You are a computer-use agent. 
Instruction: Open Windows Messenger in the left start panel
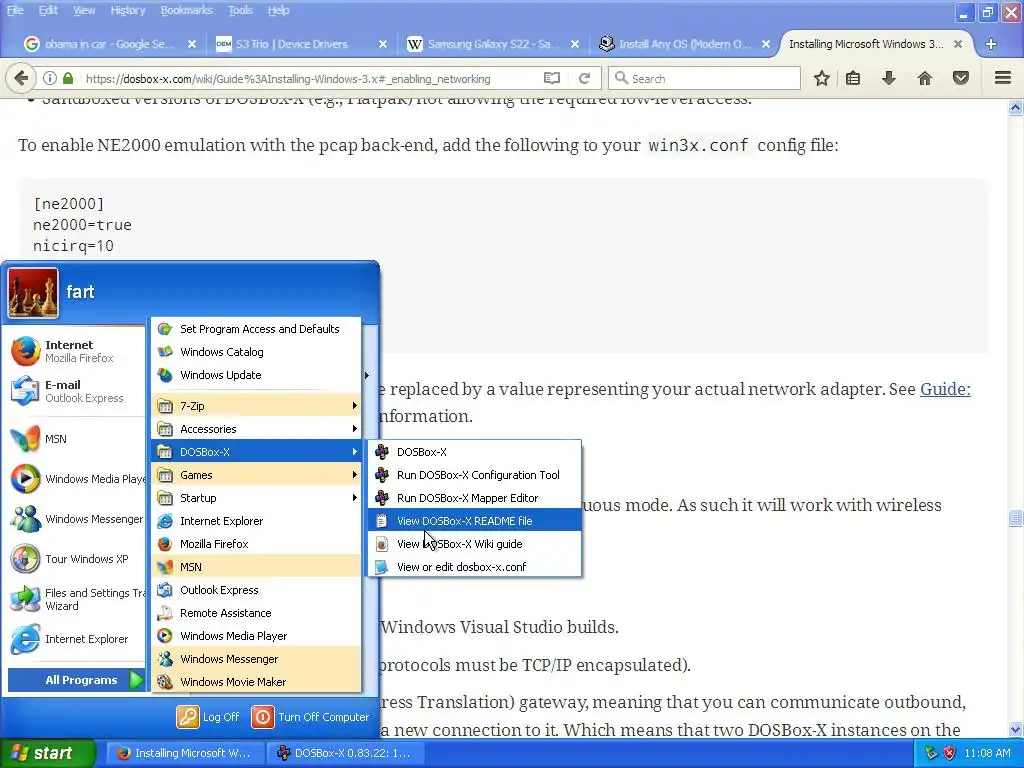(76, 519)
